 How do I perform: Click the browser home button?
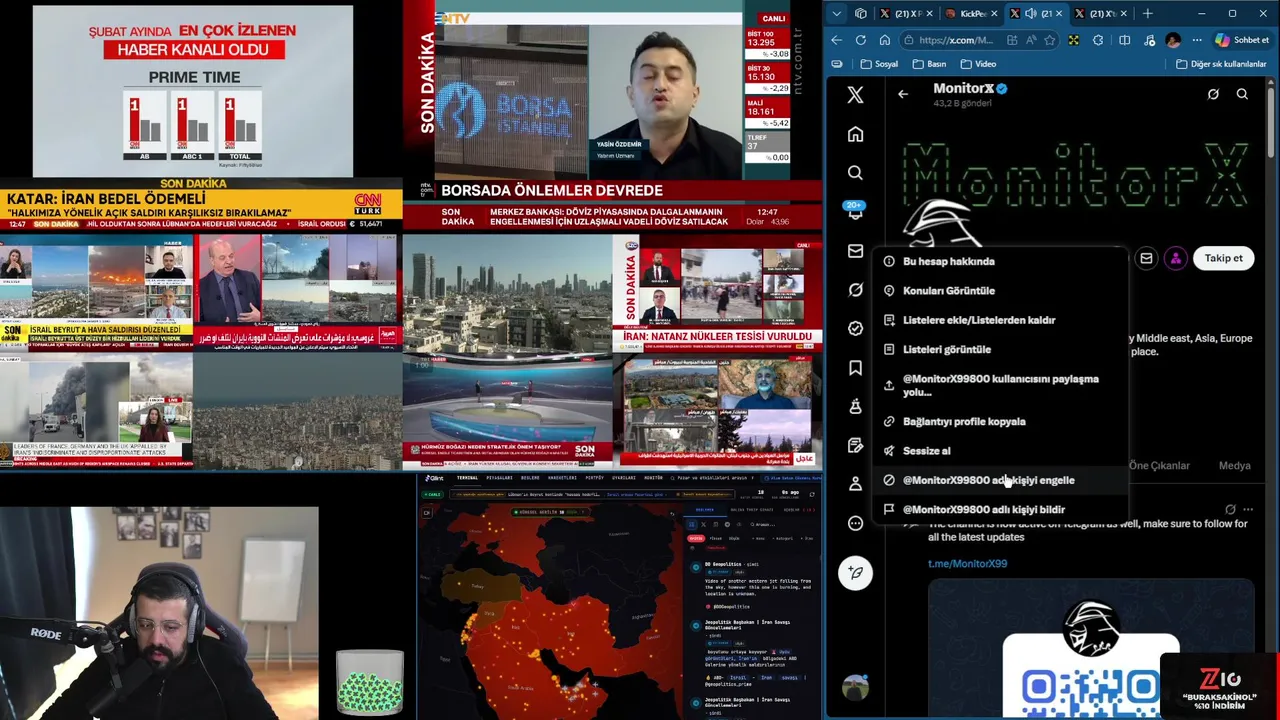885,40
